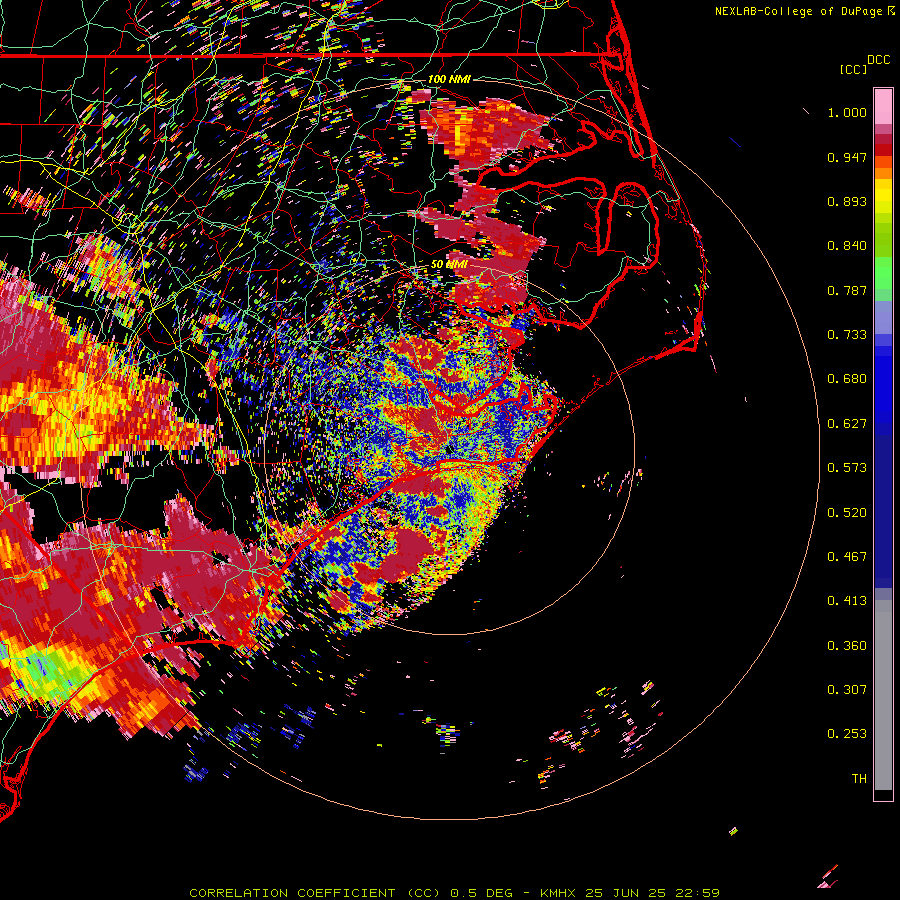Click the KMHX station identifier in caption
900x900 pixels.
click(557, 893)
